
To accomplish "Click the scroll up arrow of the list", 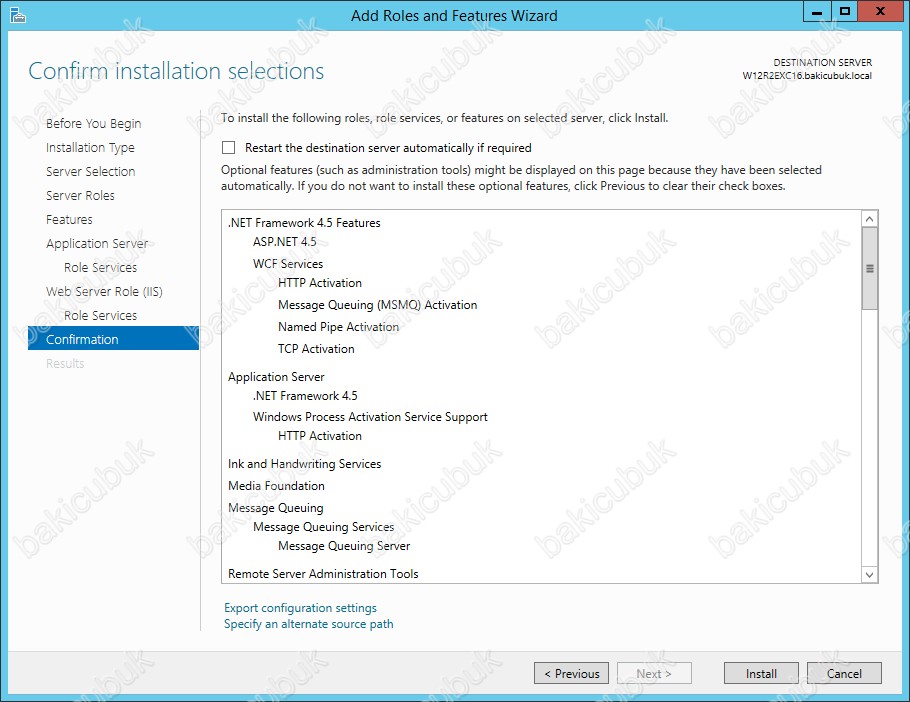I will click(869, 219).
